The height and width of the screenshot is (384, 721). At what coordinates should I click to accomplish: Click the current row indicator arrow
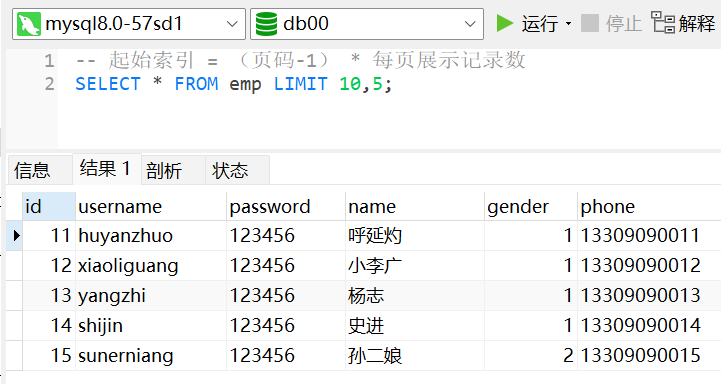coord(17,235)
